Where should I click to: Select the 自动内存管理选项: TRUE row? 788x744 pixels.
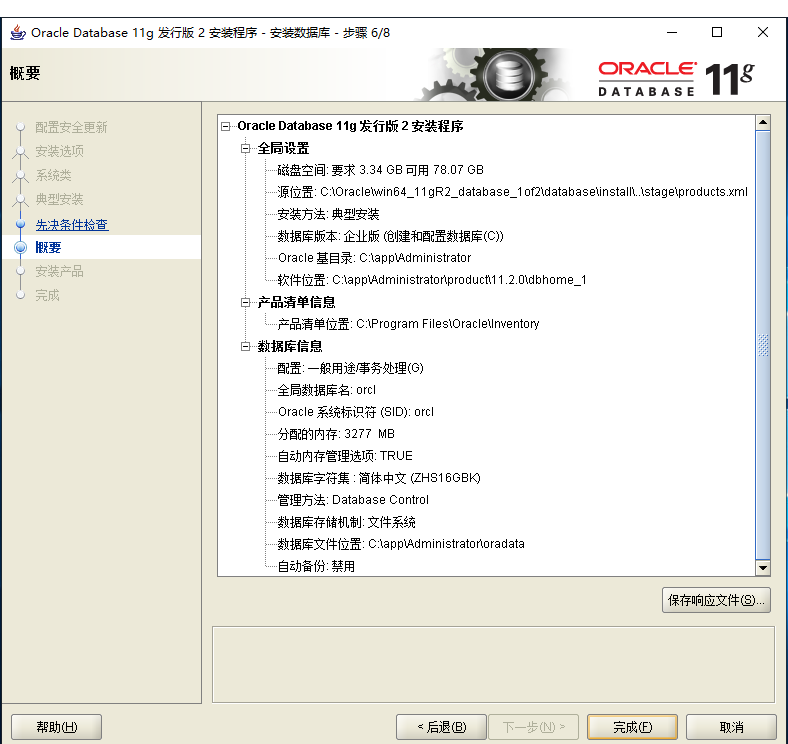(x=345, y=456)
